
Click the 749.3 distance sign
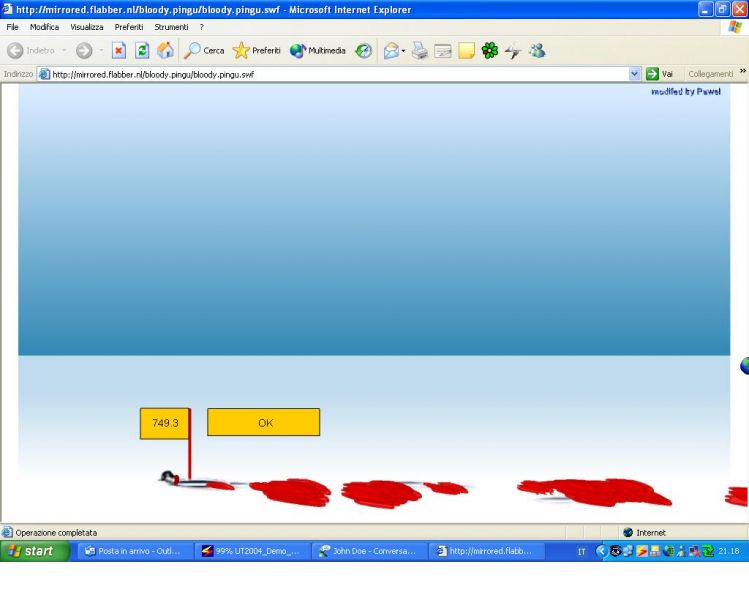(165, 423)
